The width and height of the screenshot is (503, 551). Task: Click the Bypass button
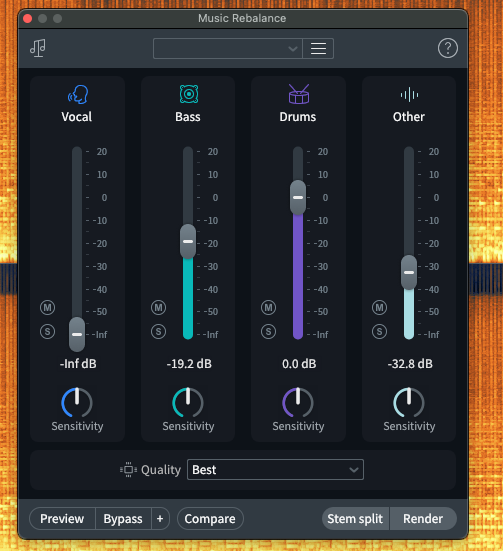(123, 519)
